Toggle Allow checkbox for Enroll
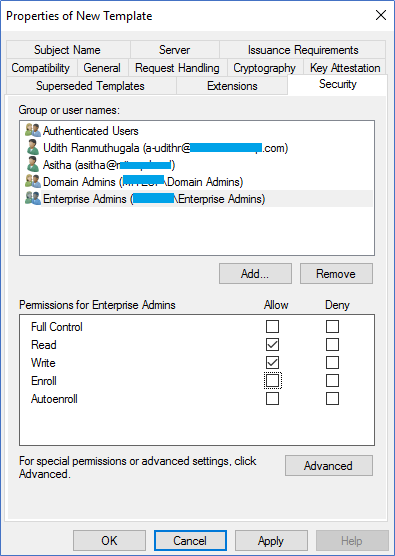This screenshot has width=395, height=556. point(272,381)
